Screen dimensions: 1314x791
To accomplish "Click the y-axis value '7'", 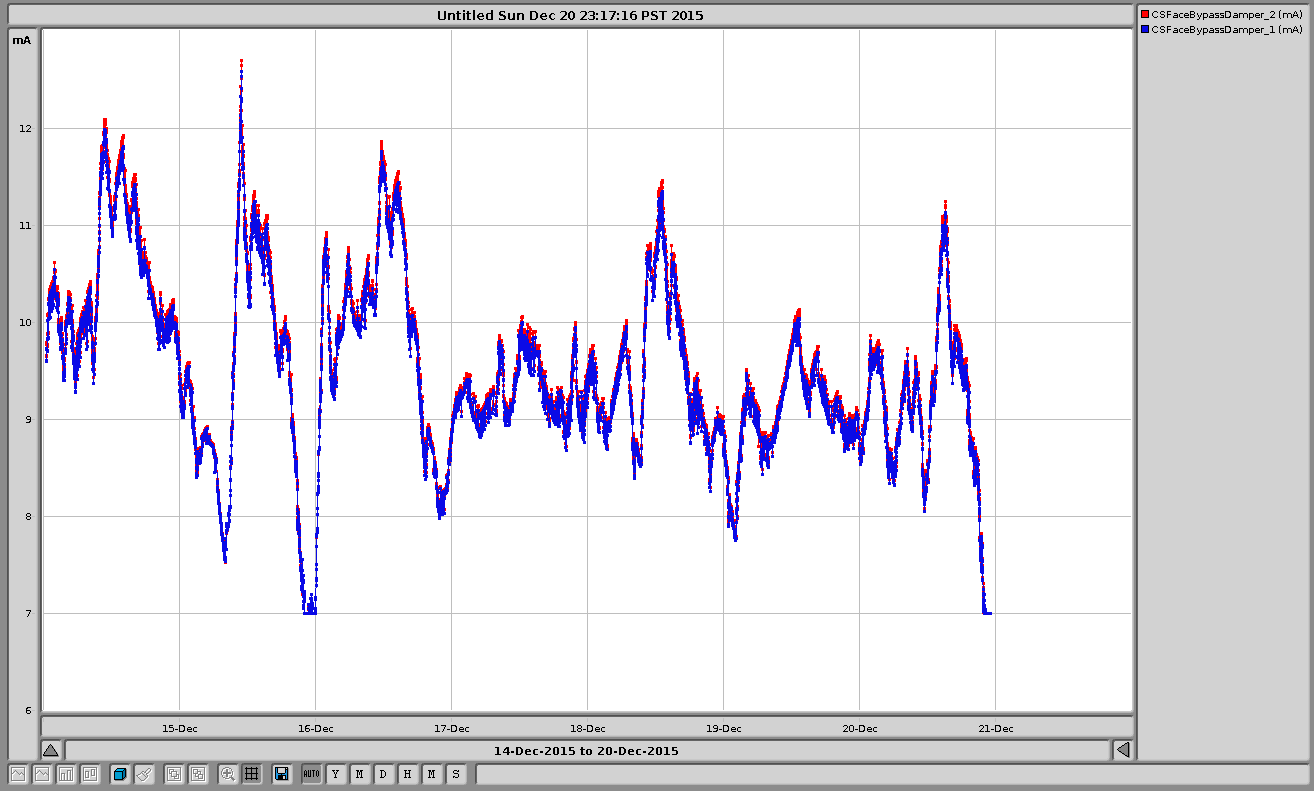I will (27, 613).
